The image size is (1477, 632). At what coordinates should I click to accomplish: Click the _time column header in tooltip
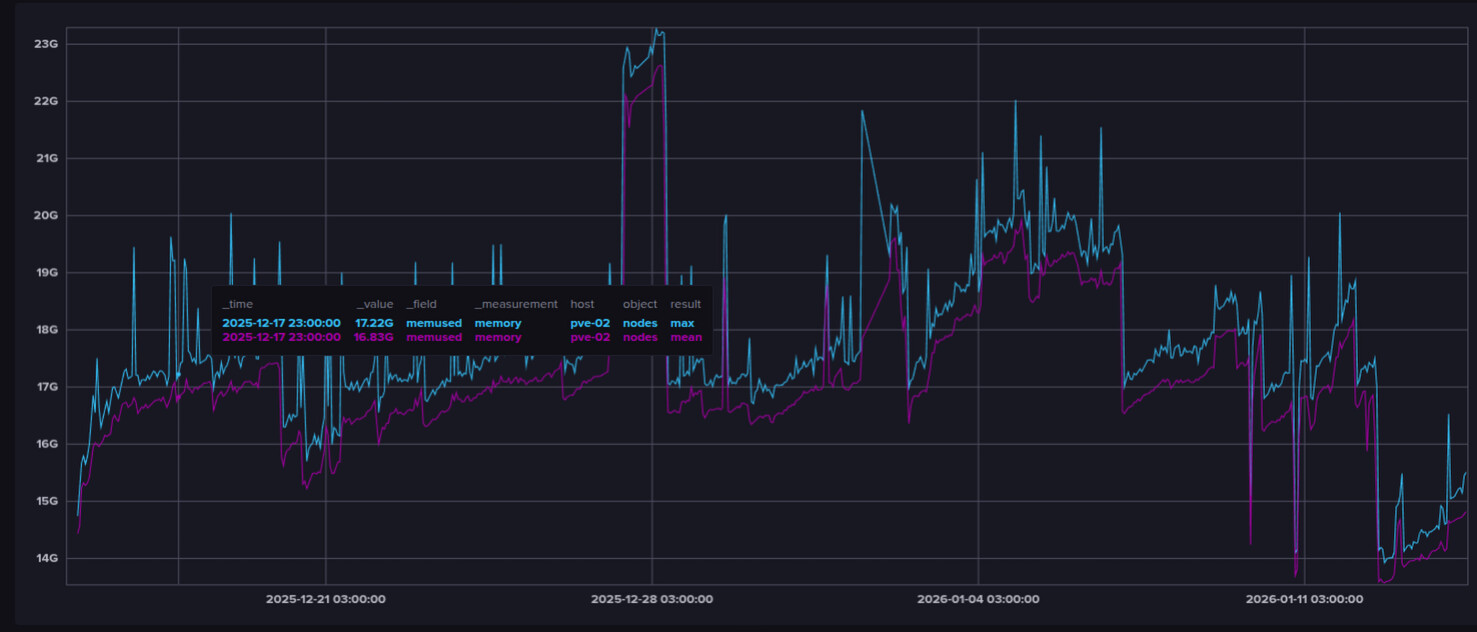pyautogui.click(x=238, y=304)
